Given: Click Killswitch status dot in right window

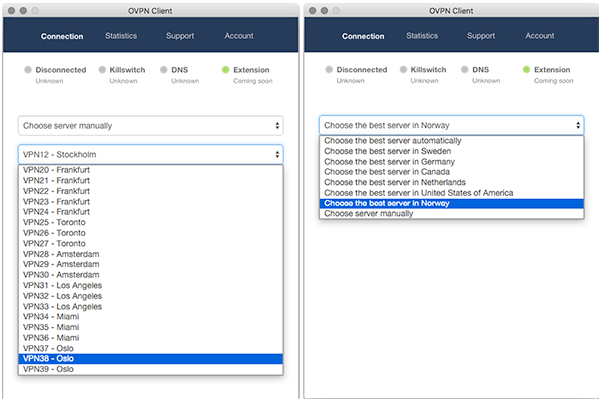Looking at the screenshot, I should (x=403, y=69).
